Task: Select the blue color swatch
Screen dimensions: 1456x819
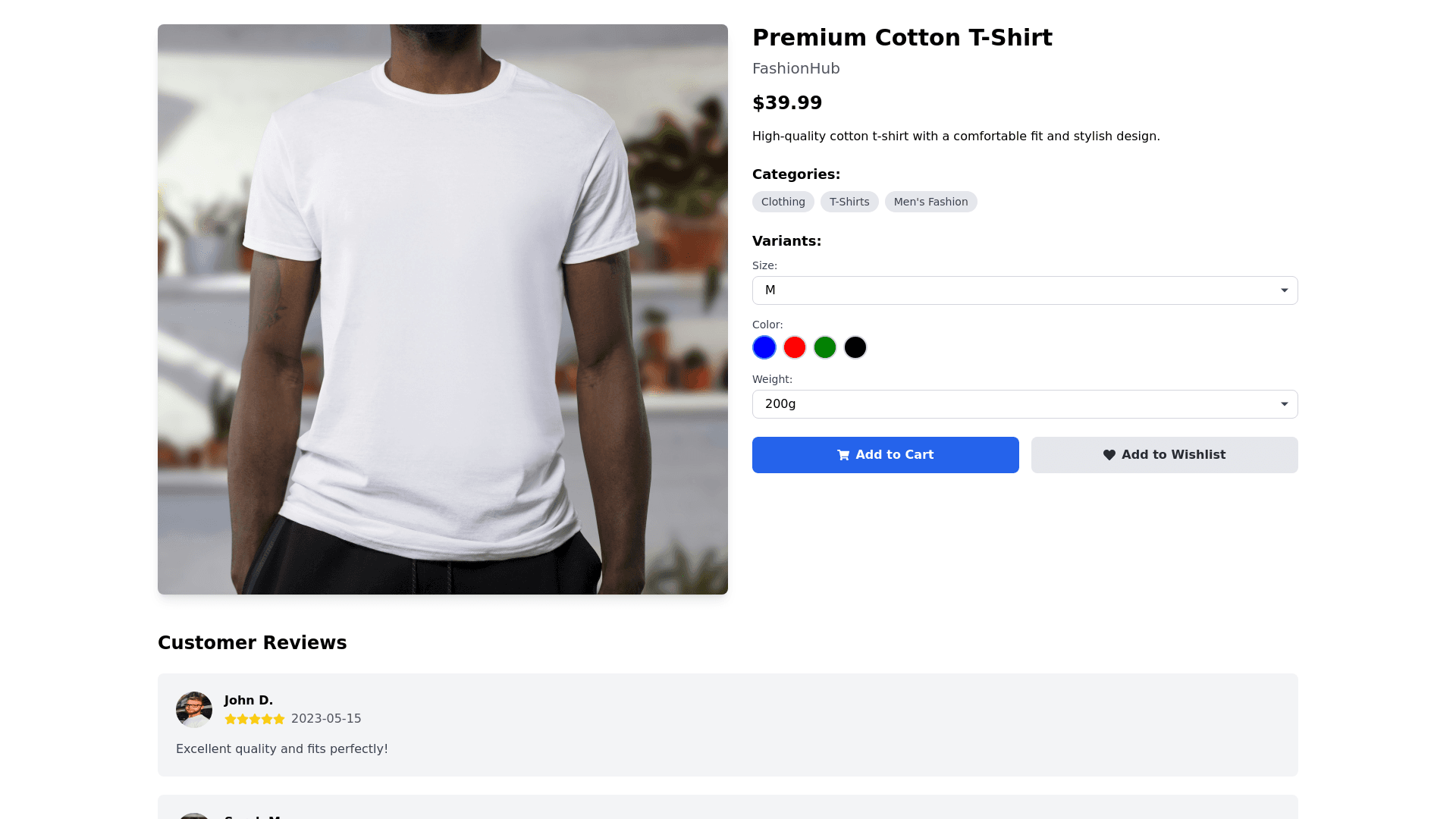Action: (764, 347)
